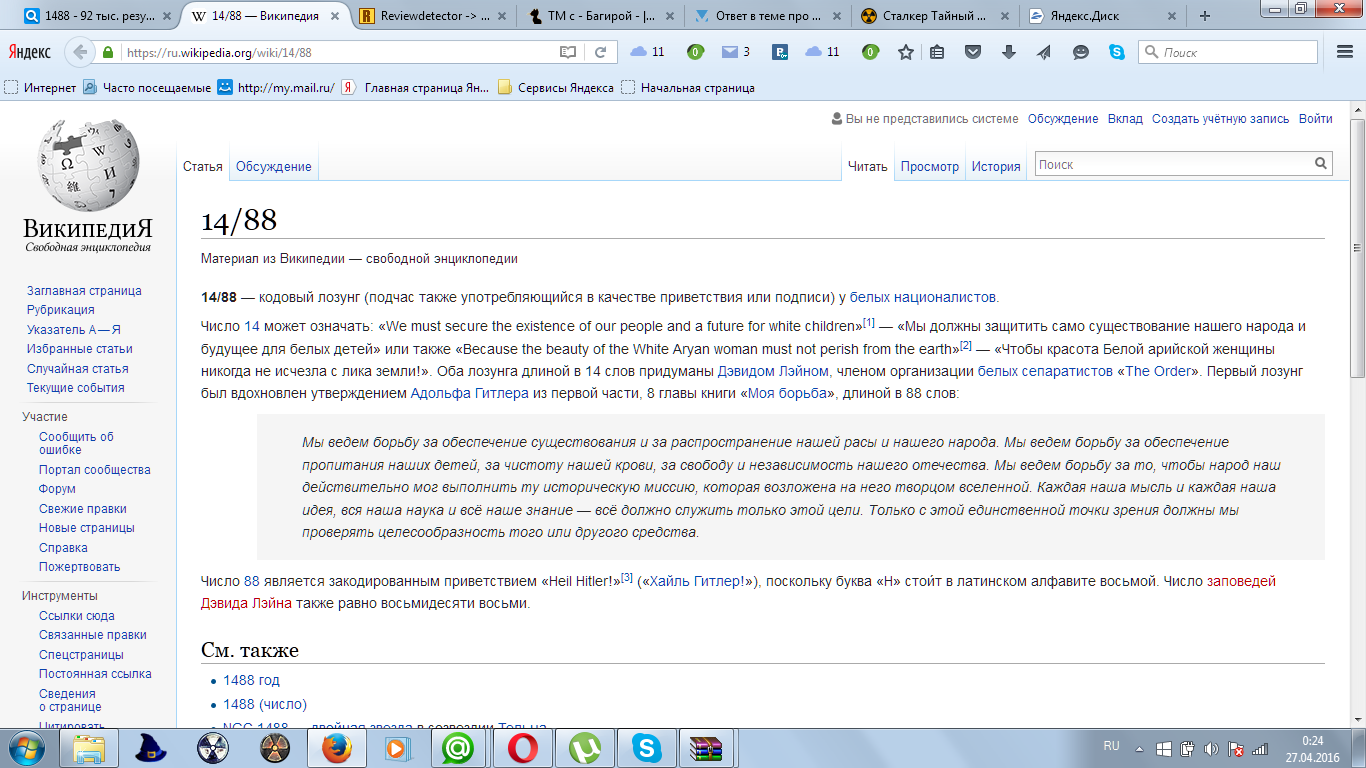Open Windows Explorer folder in taskbar

tap(89, 748)
